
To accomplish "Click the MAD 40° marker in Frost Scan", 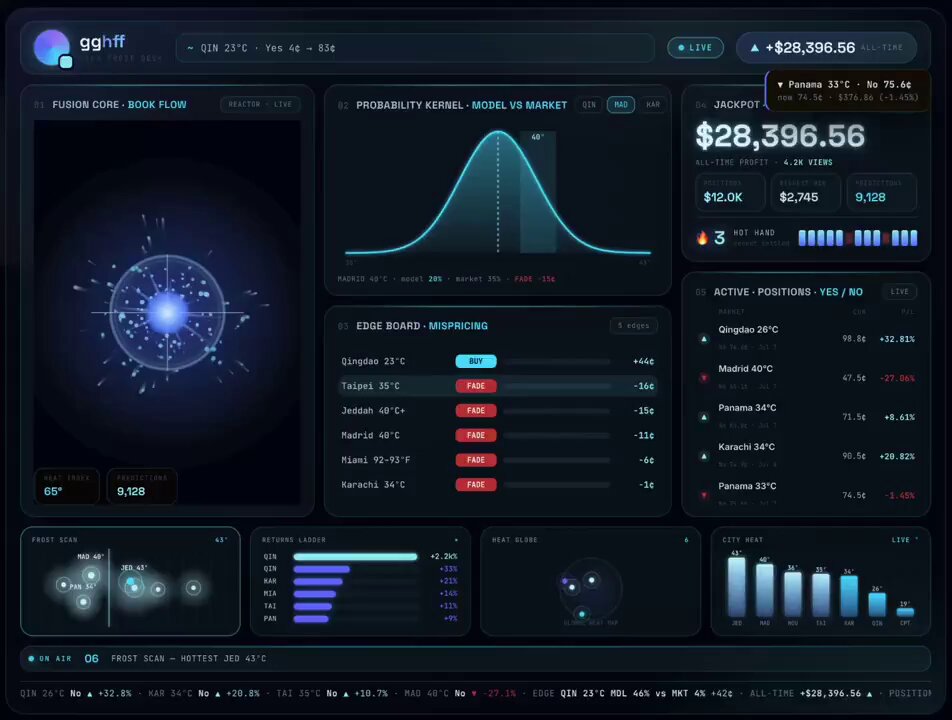I will point(91,574).
